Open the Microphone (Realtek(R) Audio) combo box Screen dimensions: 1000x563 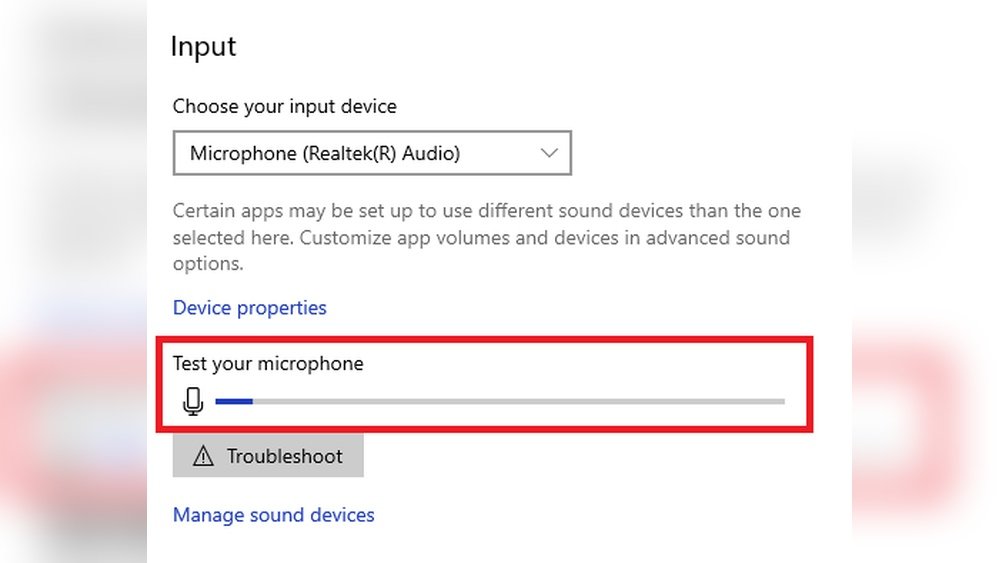pos(371,153)
